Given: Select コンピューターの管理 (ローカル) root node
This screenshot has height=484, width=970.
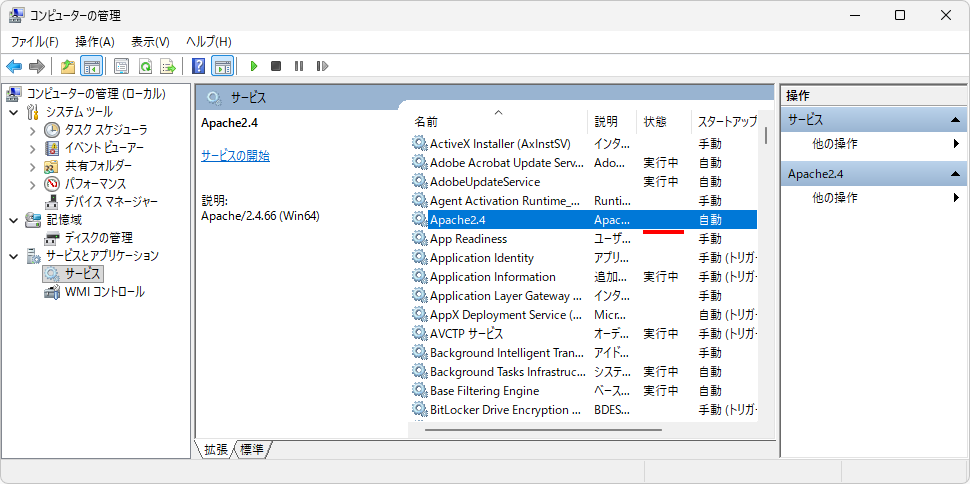Looking at the screenshot, I should tap(95, 94).
